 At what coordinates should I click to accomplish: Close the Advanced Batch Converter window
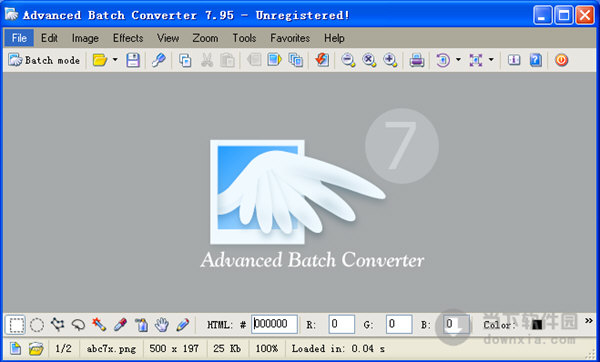(x=585, y=15)
